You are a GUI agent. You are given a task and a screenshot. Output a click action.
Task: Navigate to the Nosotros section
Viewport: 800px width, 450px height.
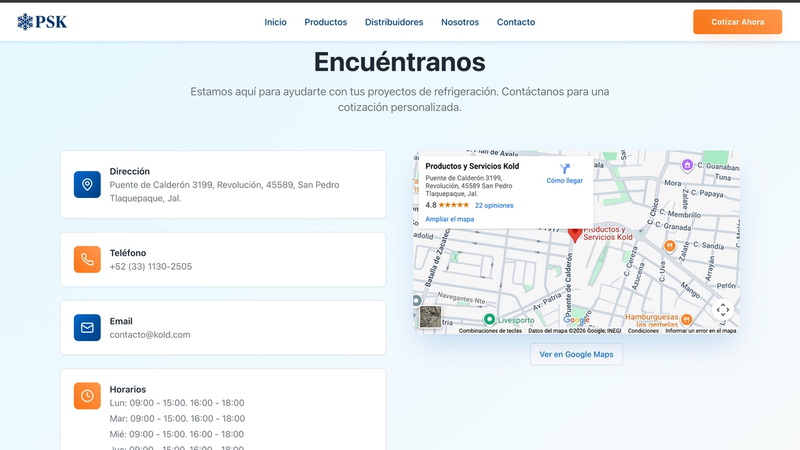coord(460,22)
